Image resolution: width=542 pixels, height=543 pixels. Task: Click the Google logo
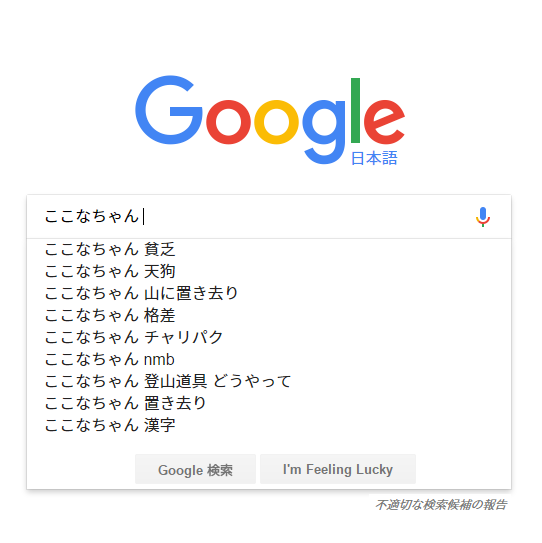(x=270, y=119)
